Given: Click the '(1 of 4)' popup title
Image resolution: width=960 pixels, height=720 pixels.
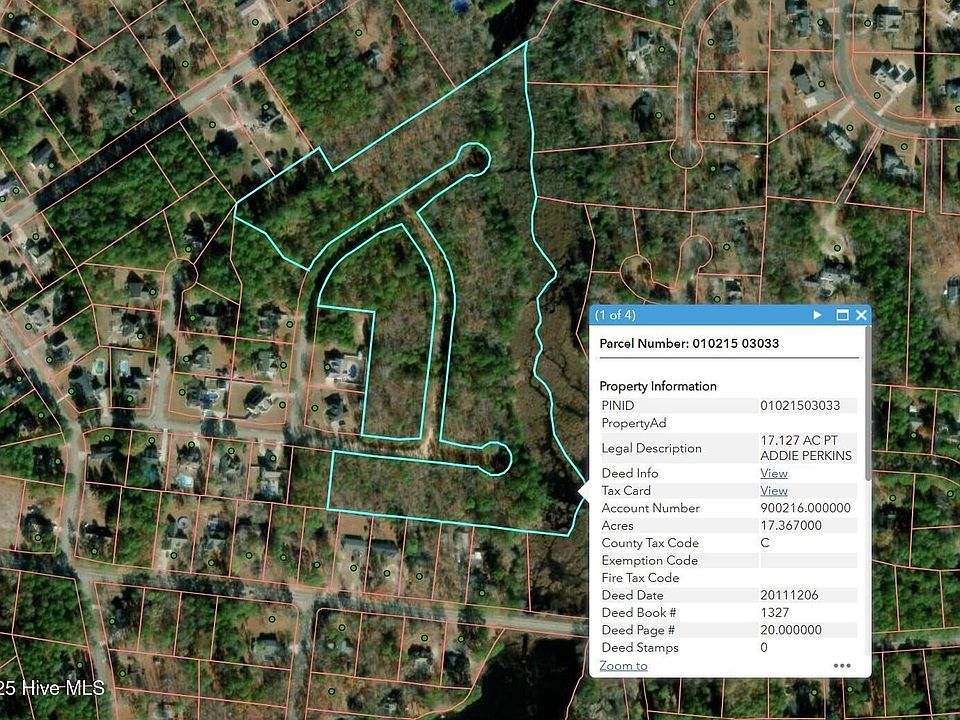Looking at the screenshot, I should (615, 315).
